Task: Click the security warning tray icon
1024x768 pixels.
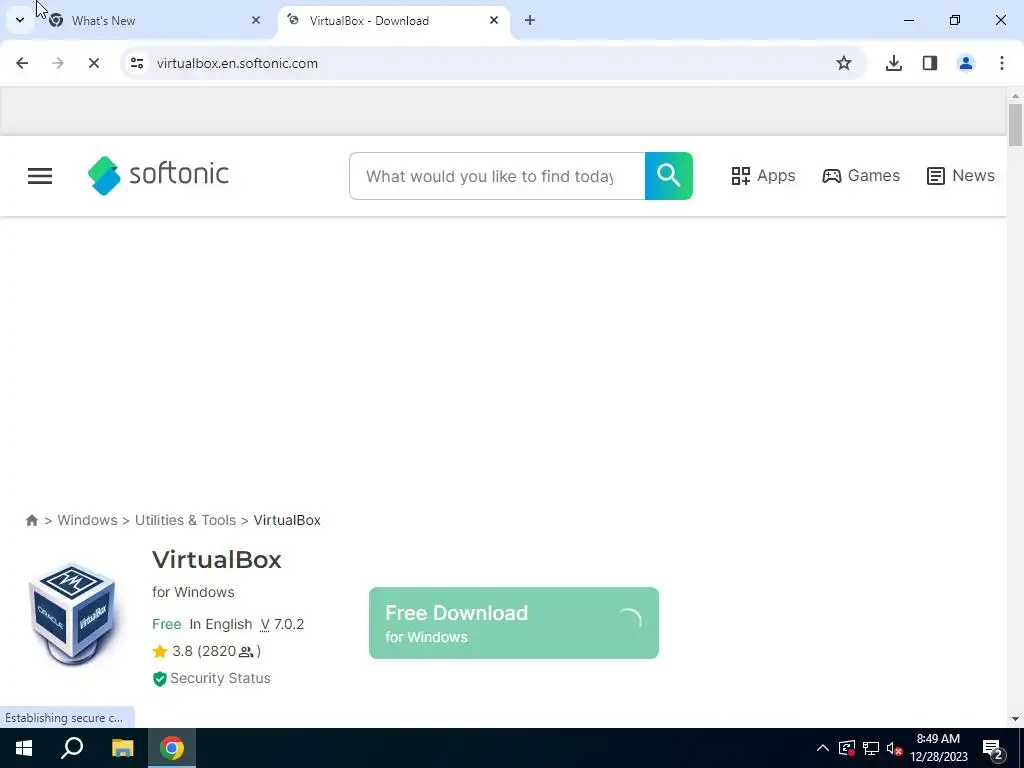Action: click(x=847, y=748)
